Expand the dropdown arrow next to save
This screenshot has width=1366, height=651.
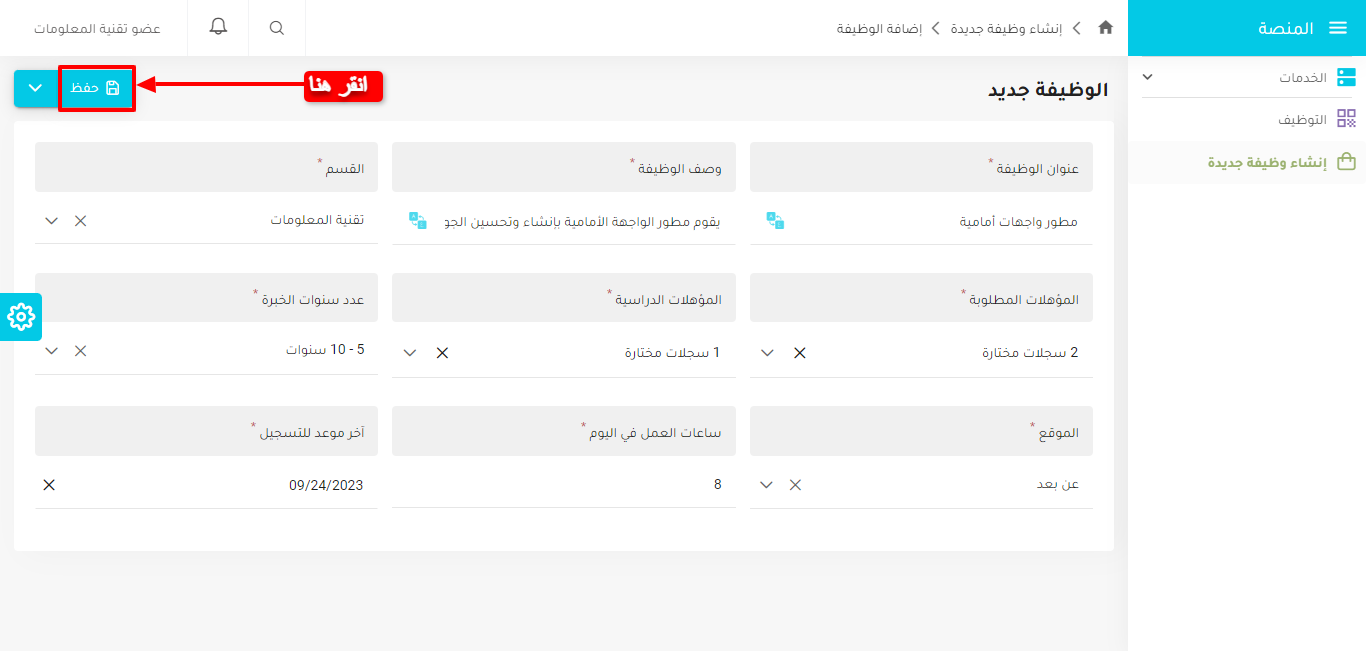[x=35, y=88]
